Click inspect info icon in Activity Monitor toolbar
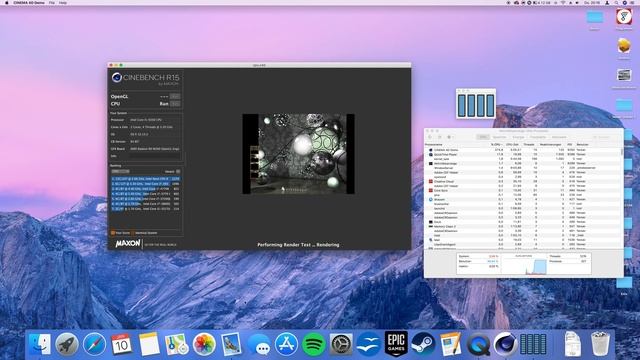The image size is (640, 360). tap(439, 137)
